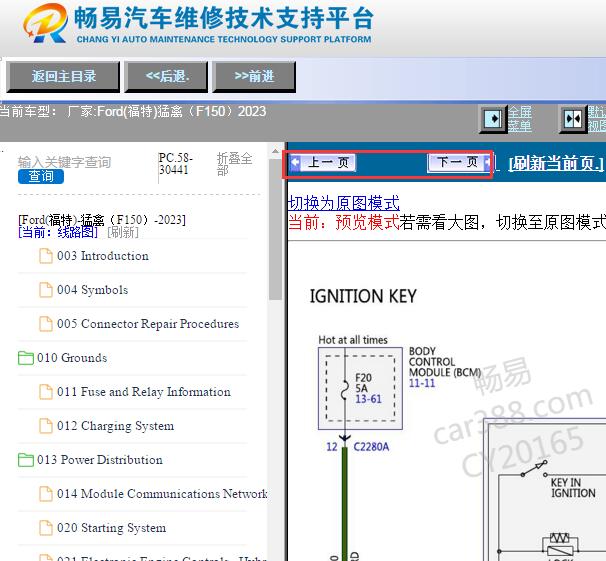The width and height of the screenshot is (606, 561).
Task: Open 020 Starting System document
Action: (x=112, y=528)
